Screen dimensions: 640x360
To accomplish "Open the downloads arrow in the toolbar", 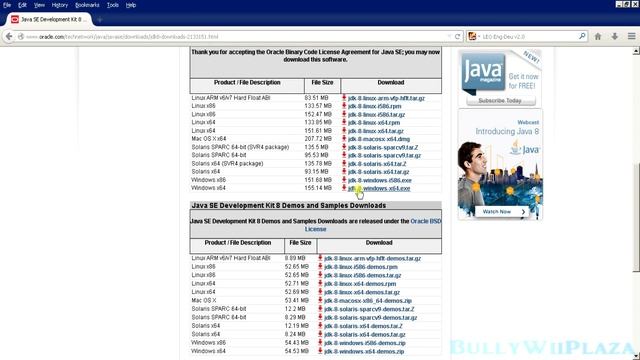I will pos(615,36).
